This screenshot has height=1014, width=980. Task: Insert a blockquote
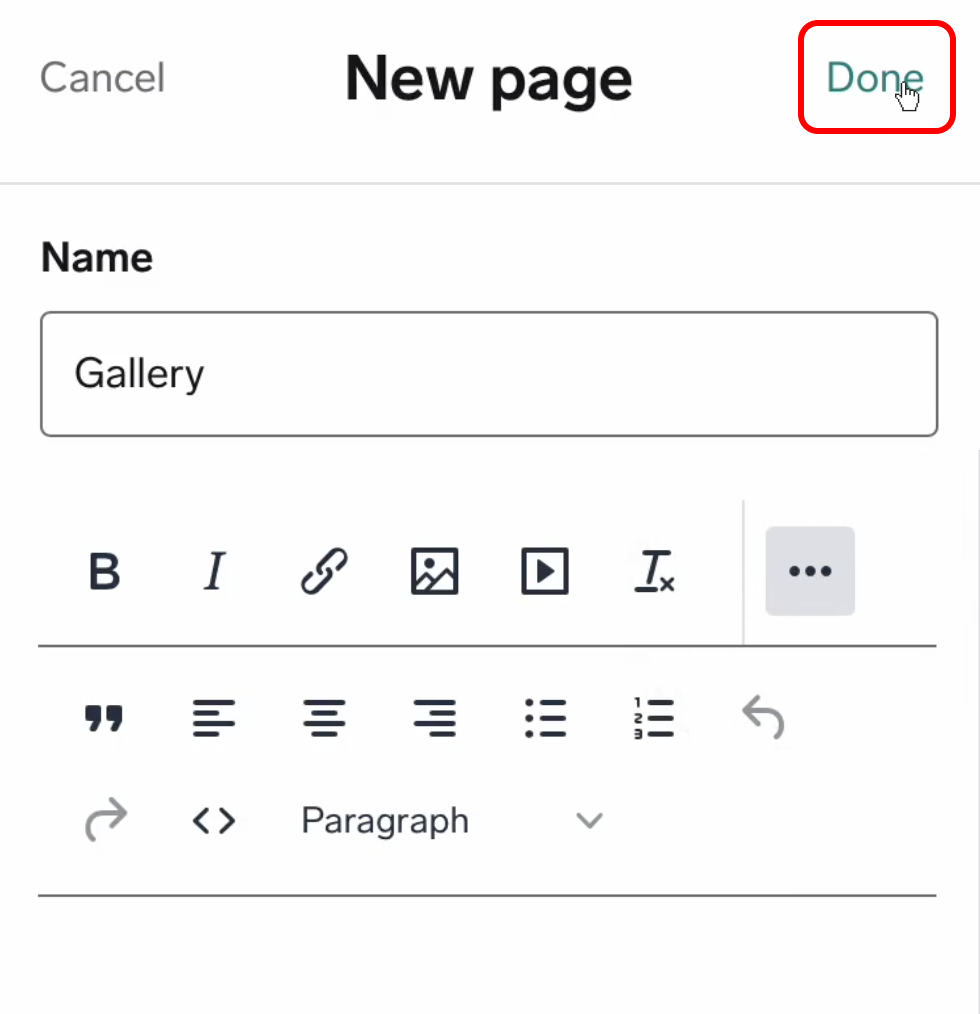104,718
